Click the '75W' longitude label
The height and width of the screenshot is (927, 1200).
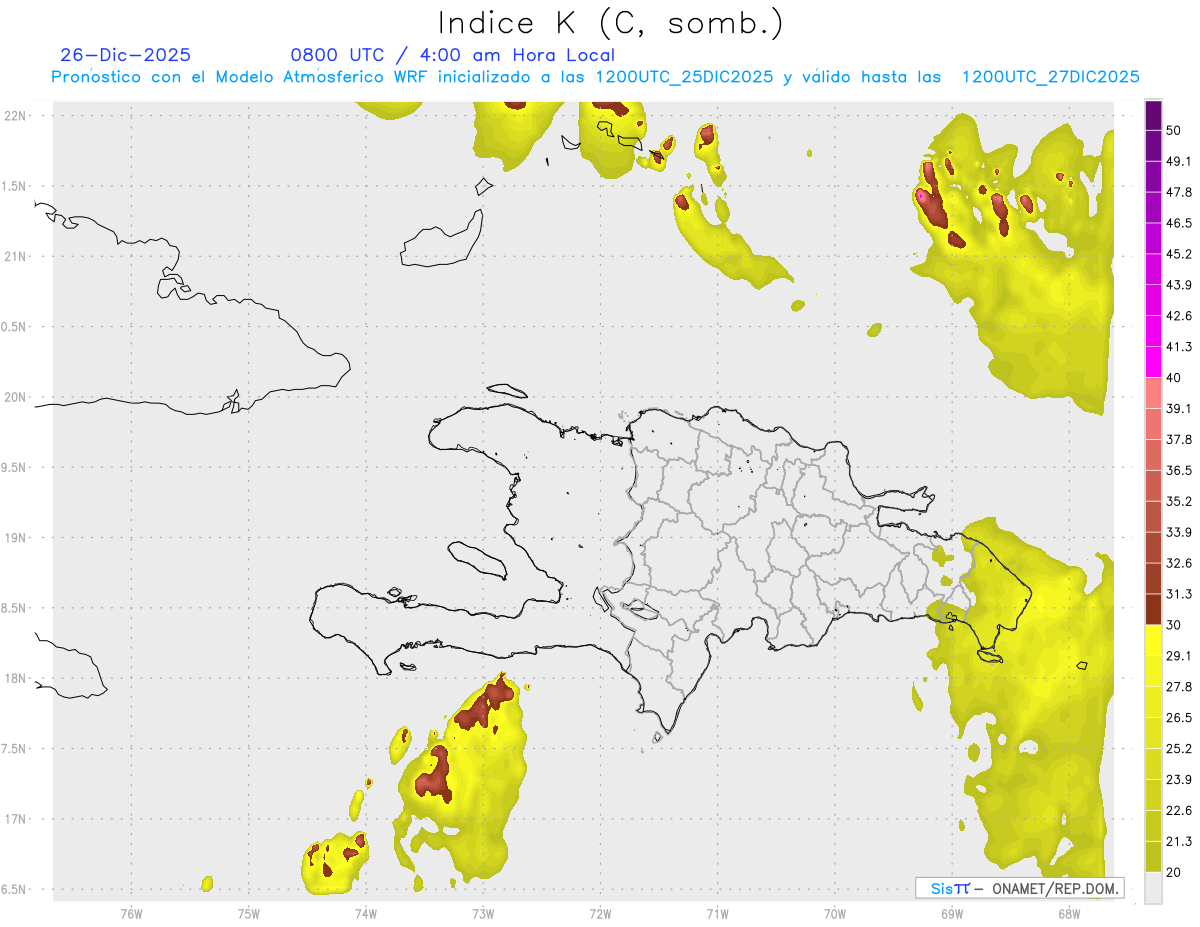point(249,914)
